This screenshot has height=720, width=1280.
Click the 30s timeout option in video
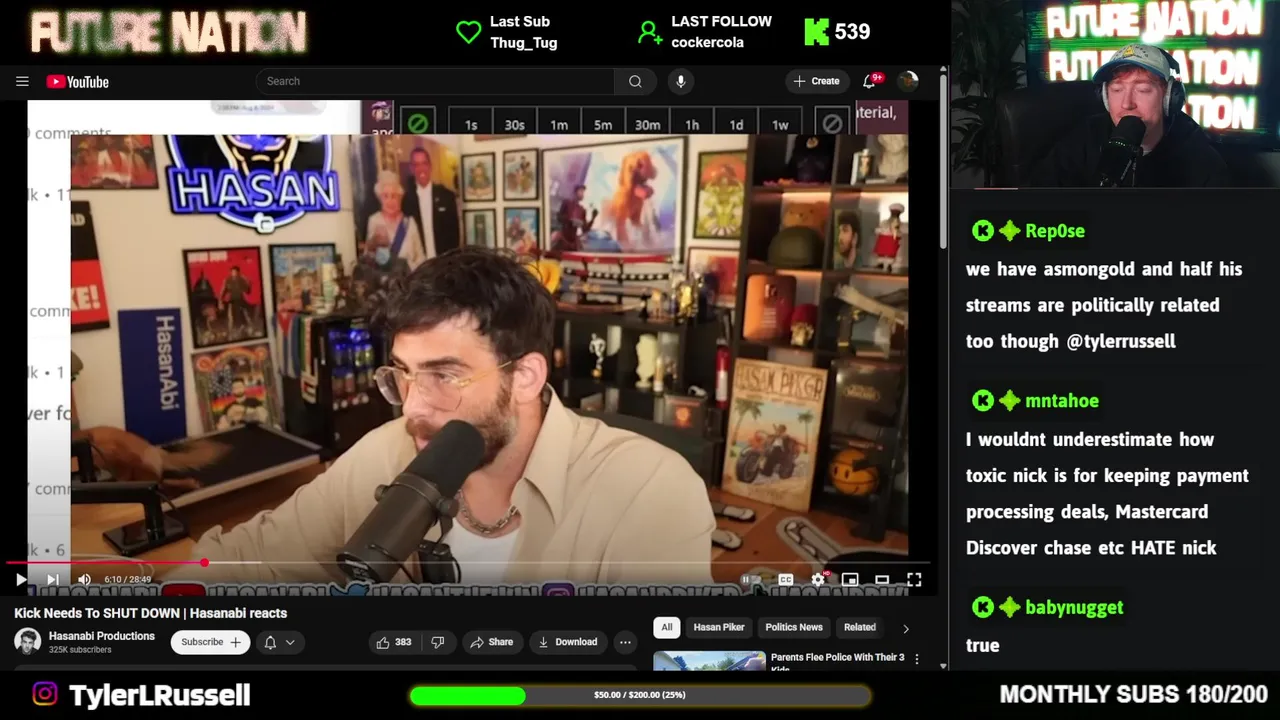pyautogui.click(x=514, y=125)
